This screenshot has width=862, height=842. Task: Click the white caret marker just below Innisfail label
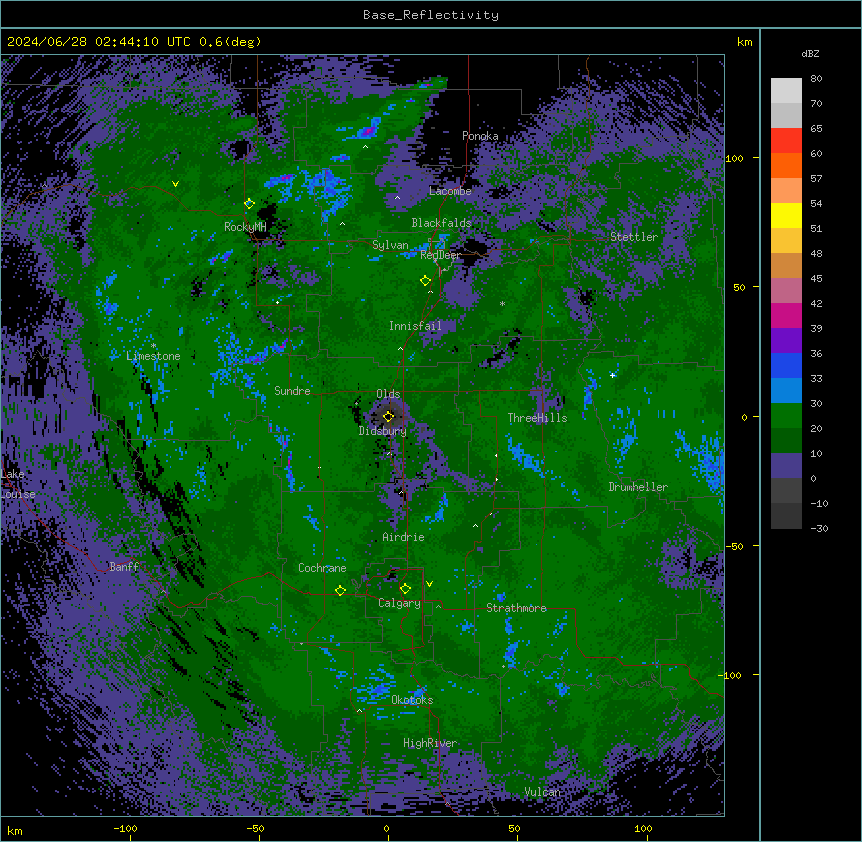400,349
